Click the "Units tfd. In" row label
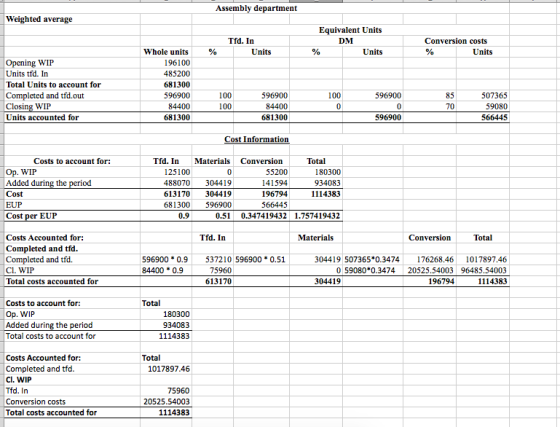The image size is (560, 427). 27,74
